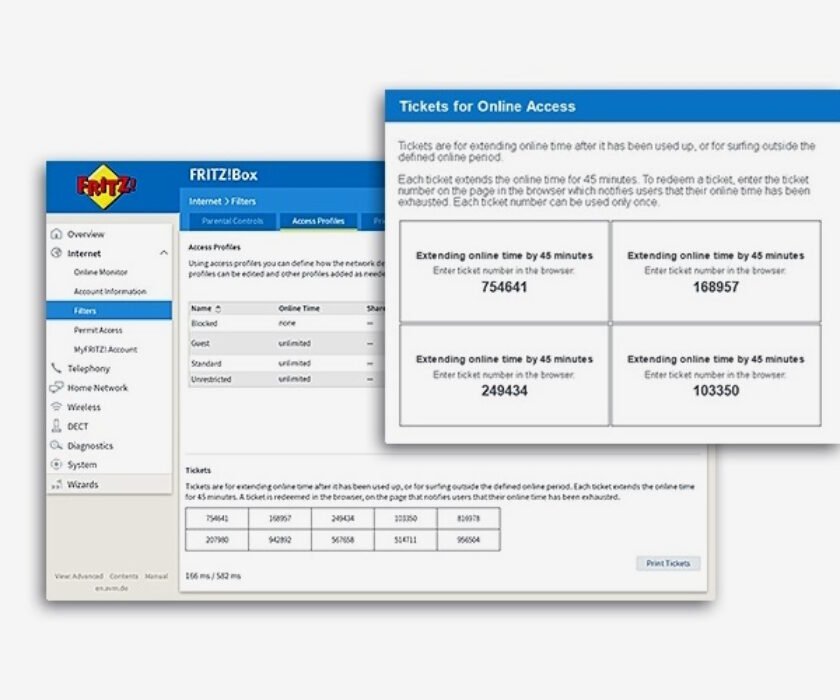This screenshot has width=840, height=700.
Task: Open the Contents link in footer
Action: coord(124,576)
